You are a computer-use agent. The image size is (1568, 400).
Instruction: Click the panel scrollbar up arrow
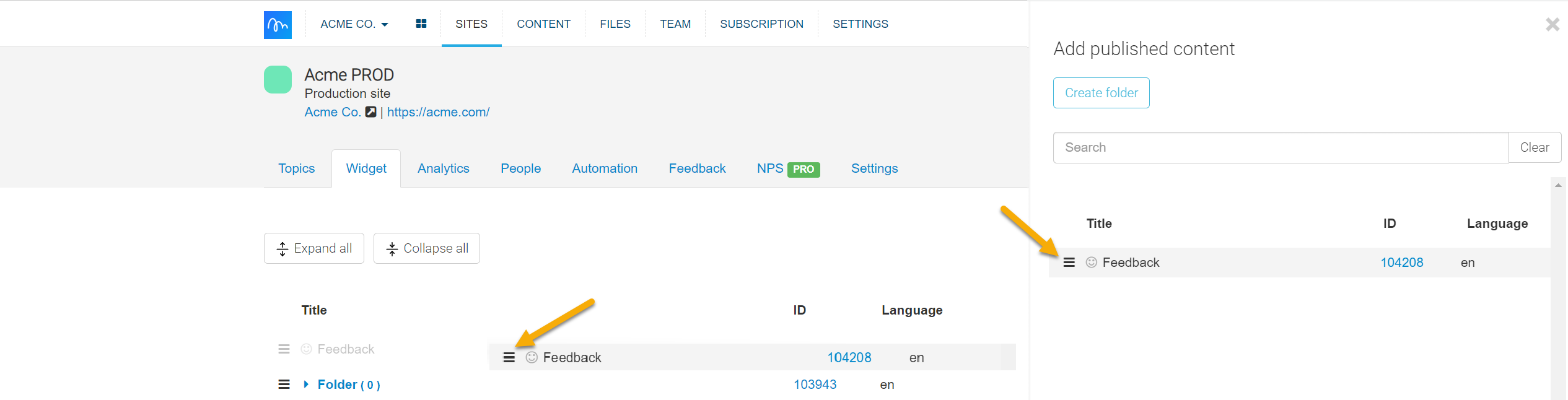click(x=1558, y=185)
